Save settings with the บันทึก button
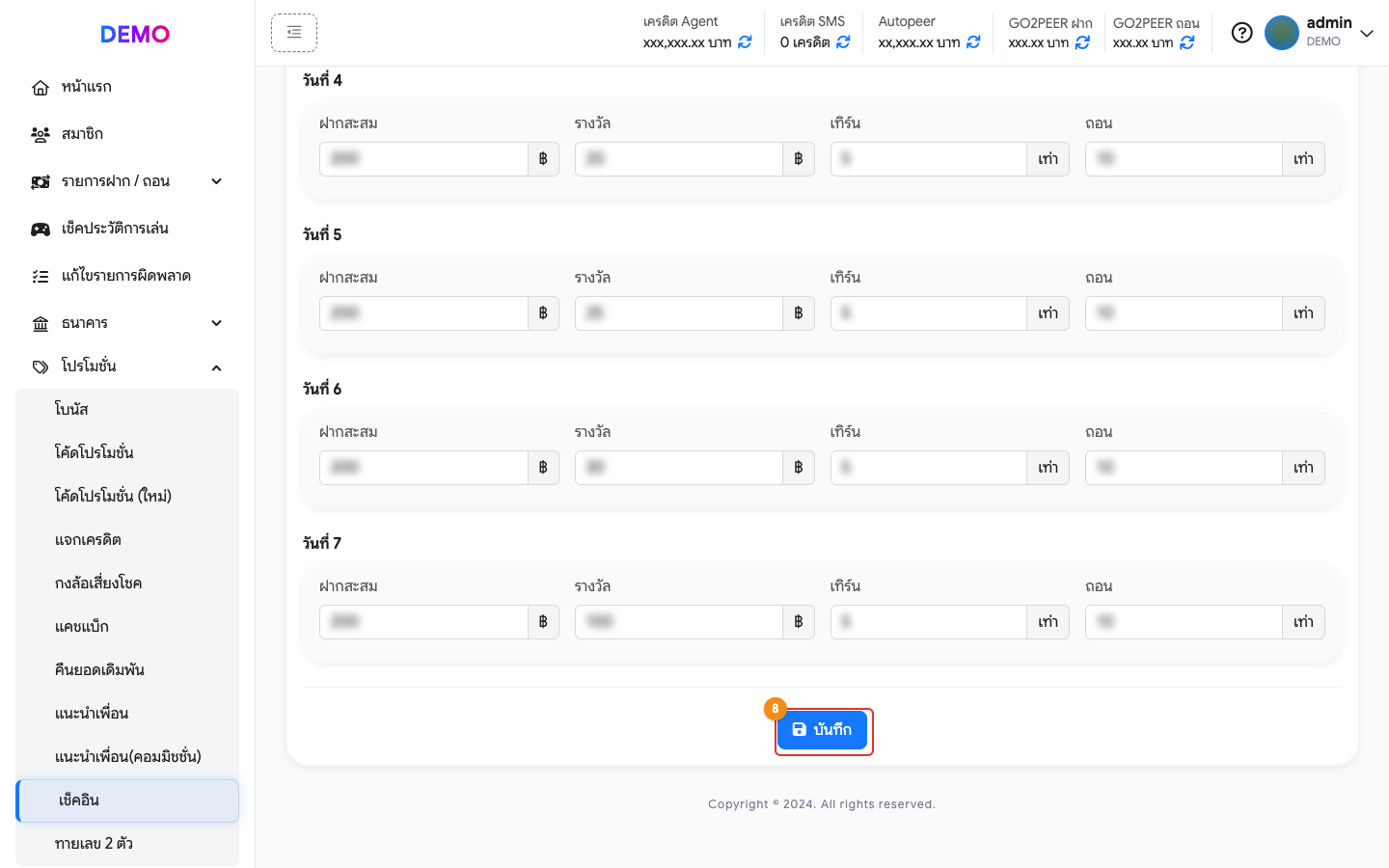 [x=822, y=729]
